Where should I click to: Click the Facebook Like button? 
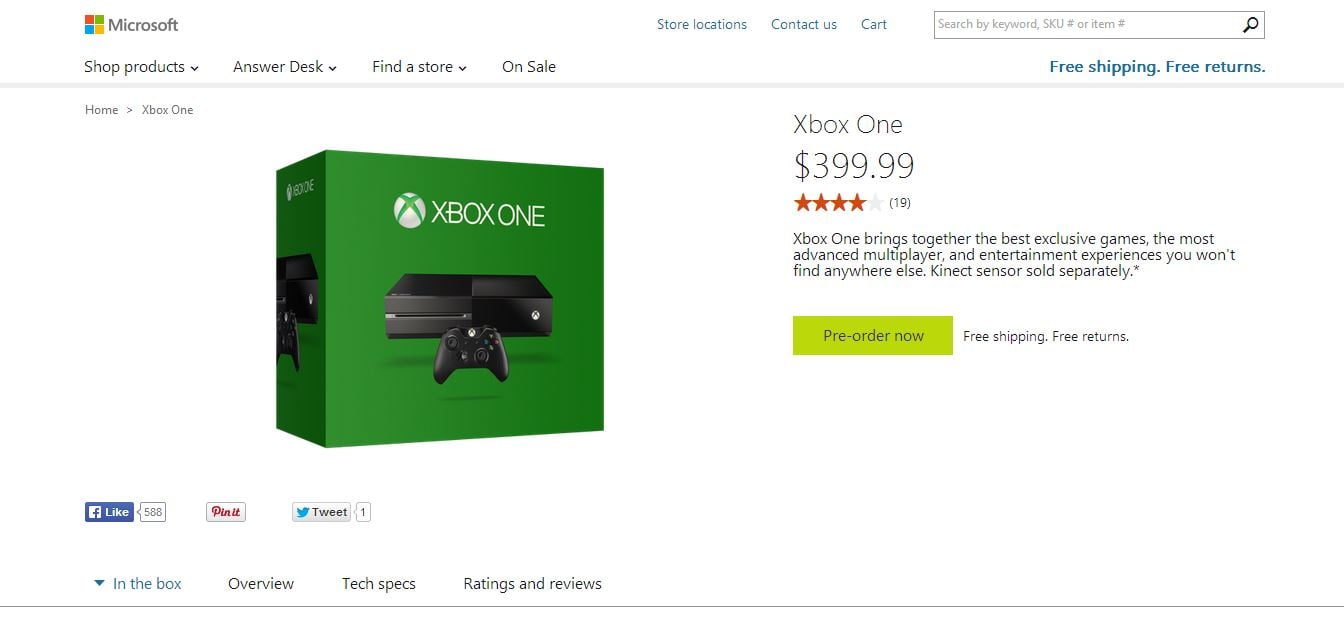[109, 512]
